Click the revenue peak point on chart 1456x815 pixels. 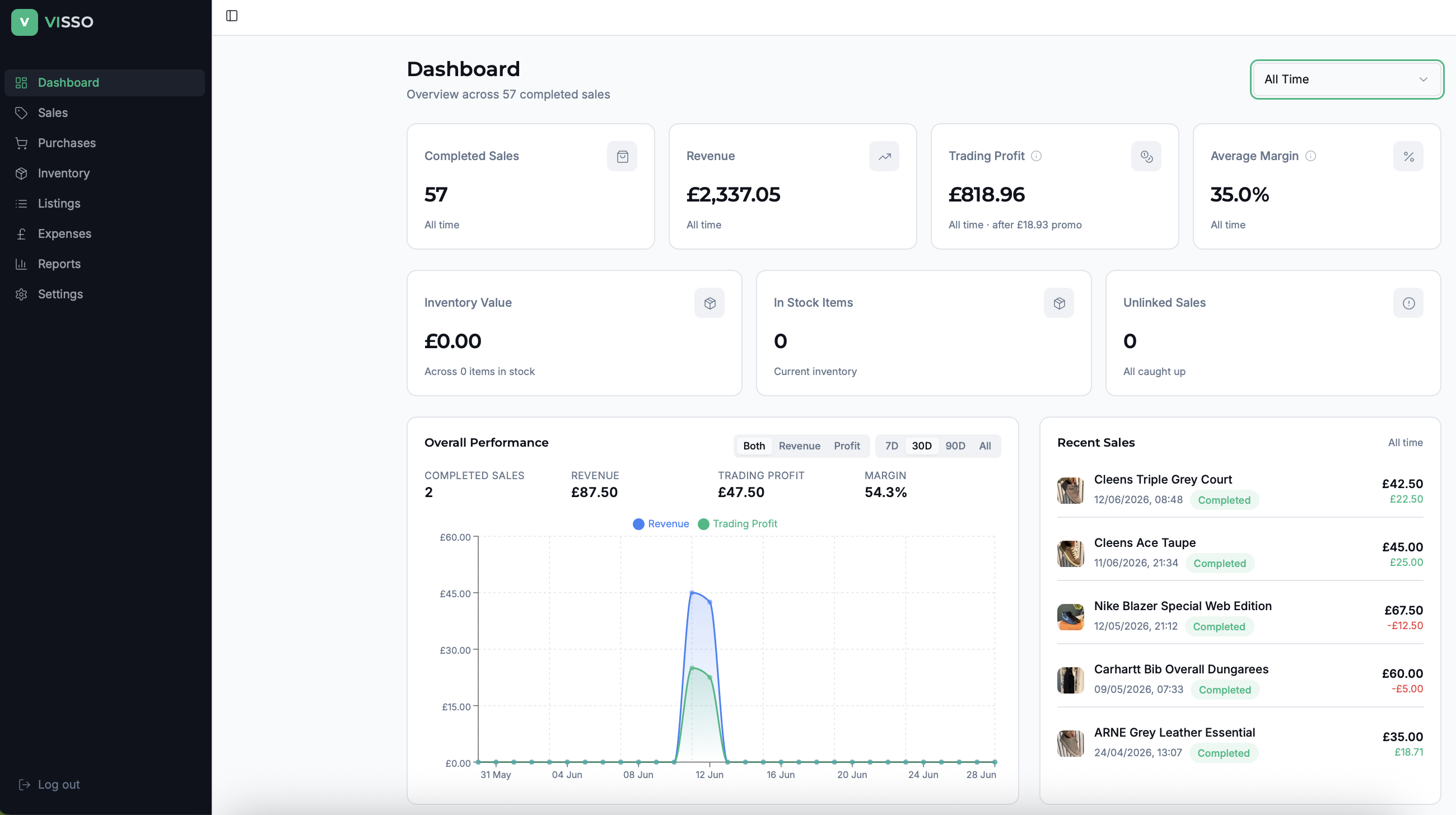pyautogui.click(x=692, y=592)
